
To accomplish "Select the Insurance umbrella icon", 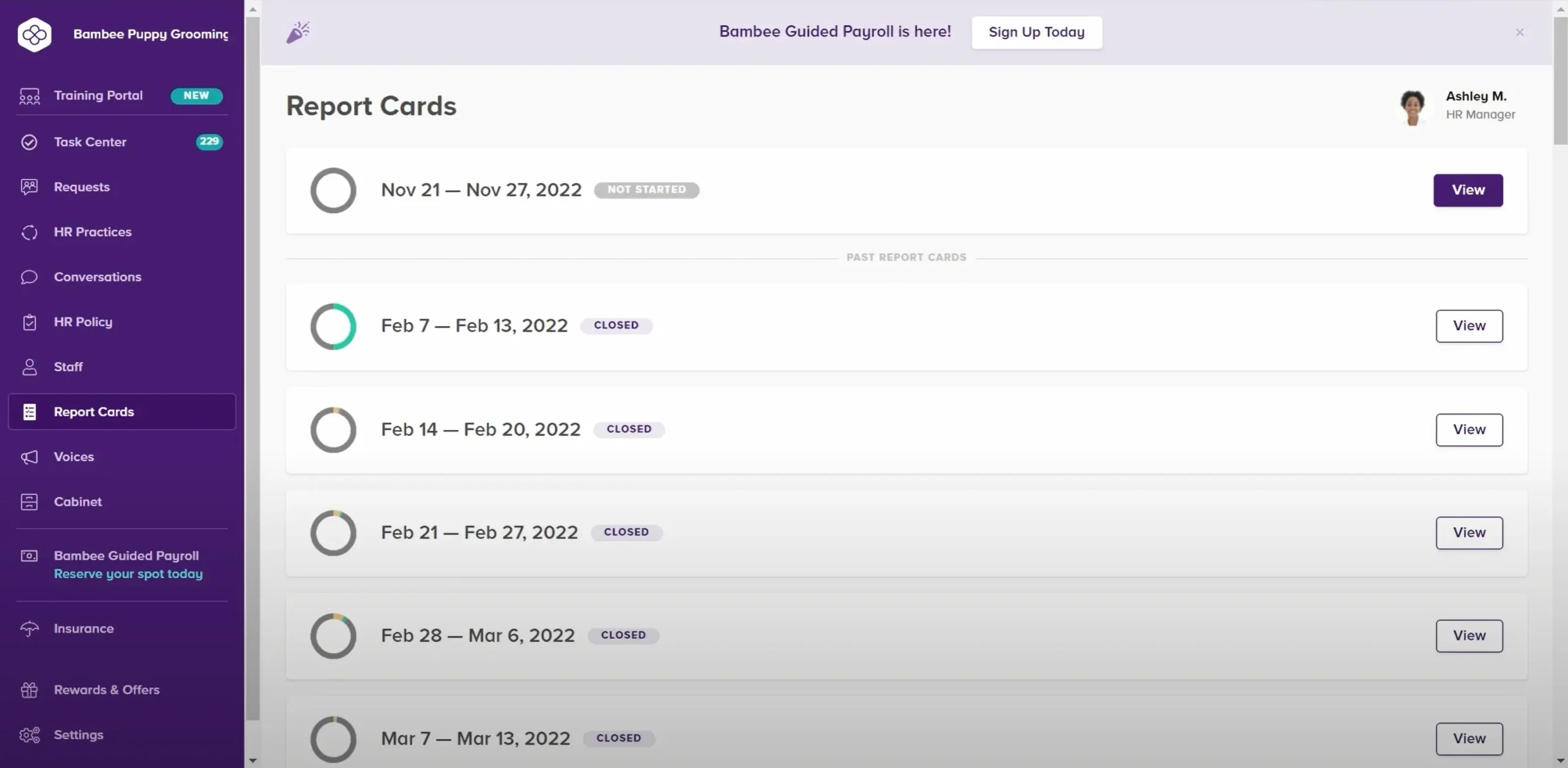I will tap(29, 628).
